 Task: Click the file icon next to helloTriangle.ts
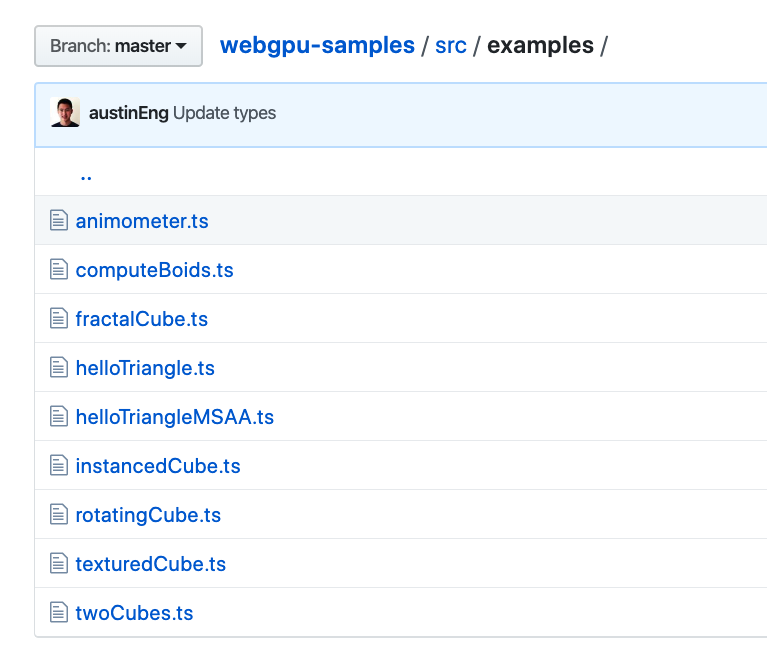click(x=58, y=368)
